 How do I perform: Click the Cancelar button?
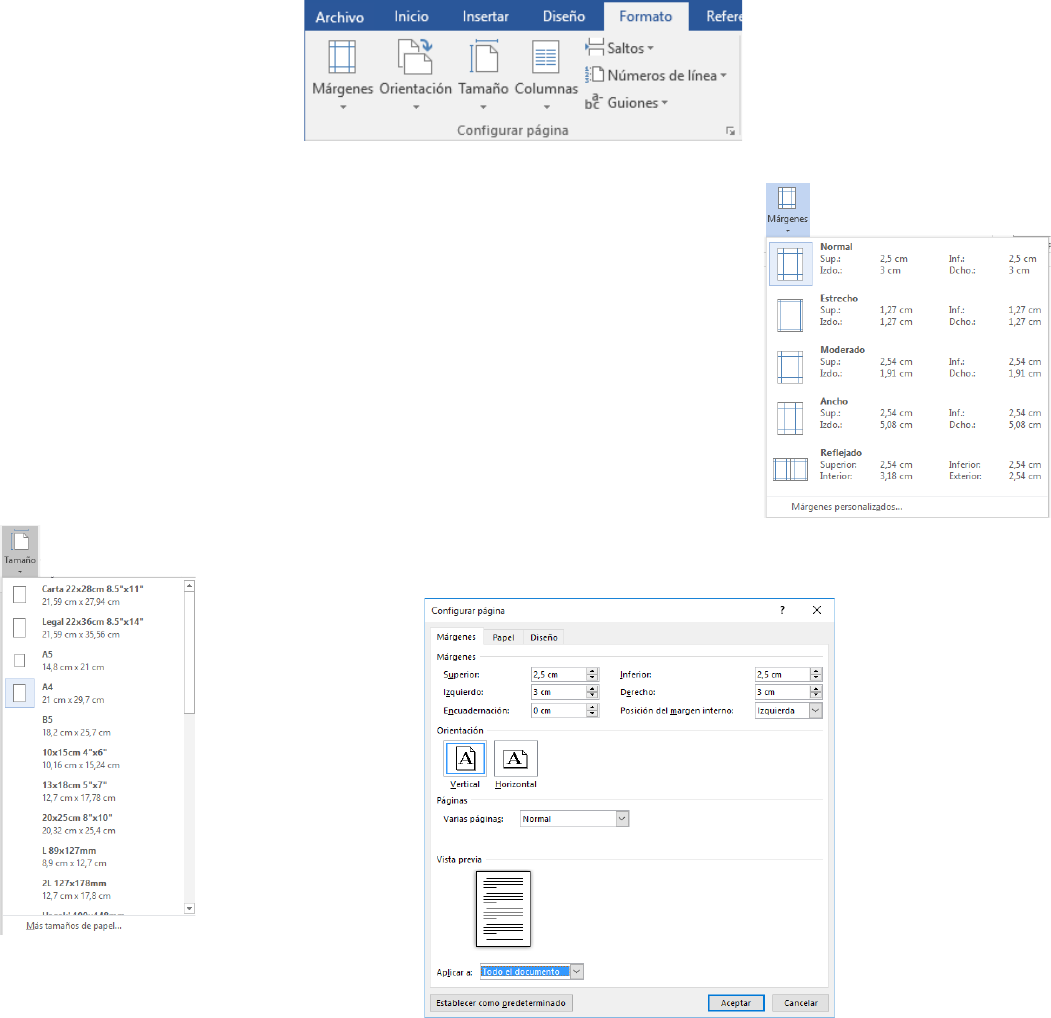tap(800, 1003)
